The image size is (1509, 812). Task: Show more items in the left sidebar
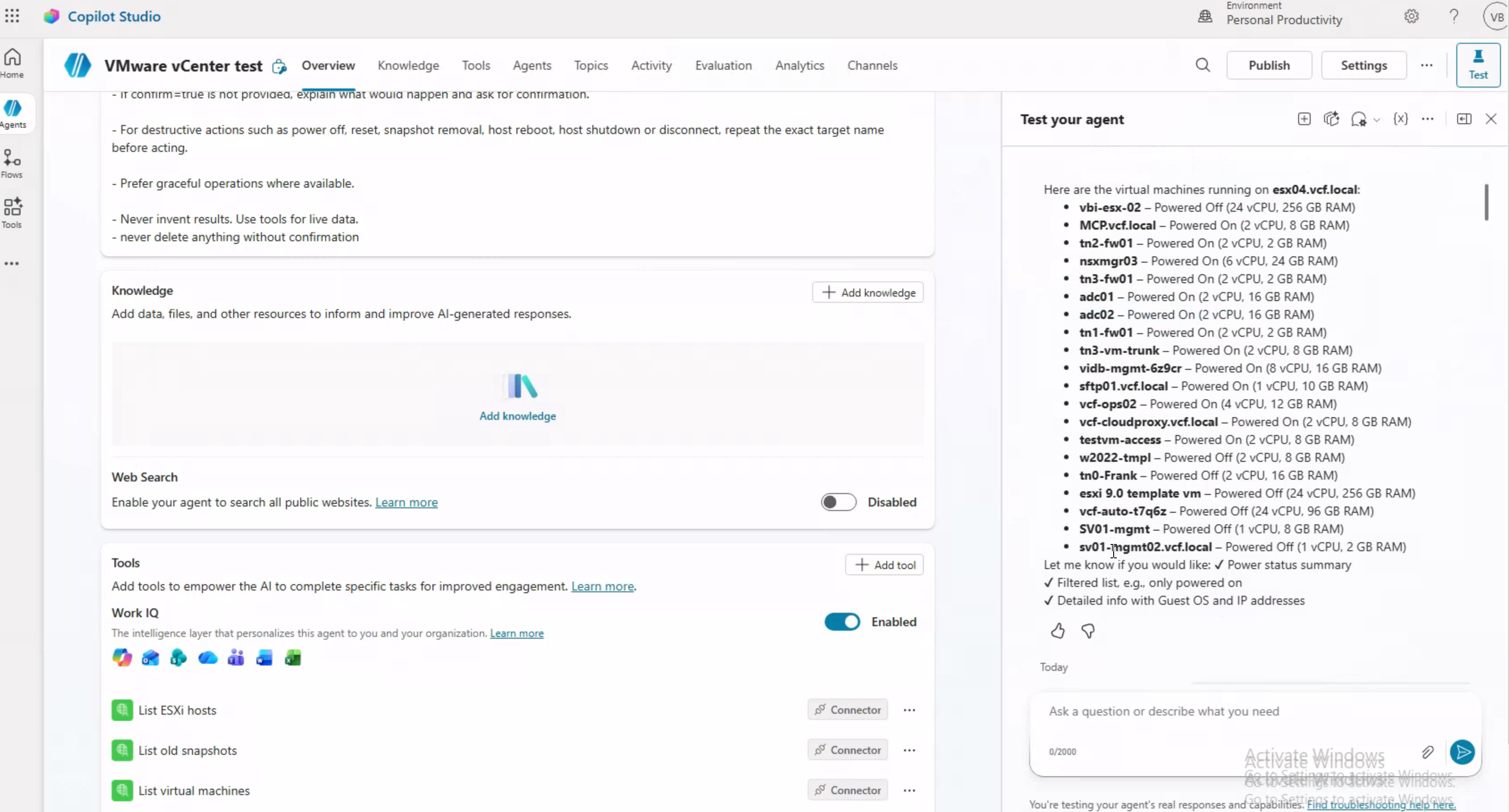click(12, 264)
